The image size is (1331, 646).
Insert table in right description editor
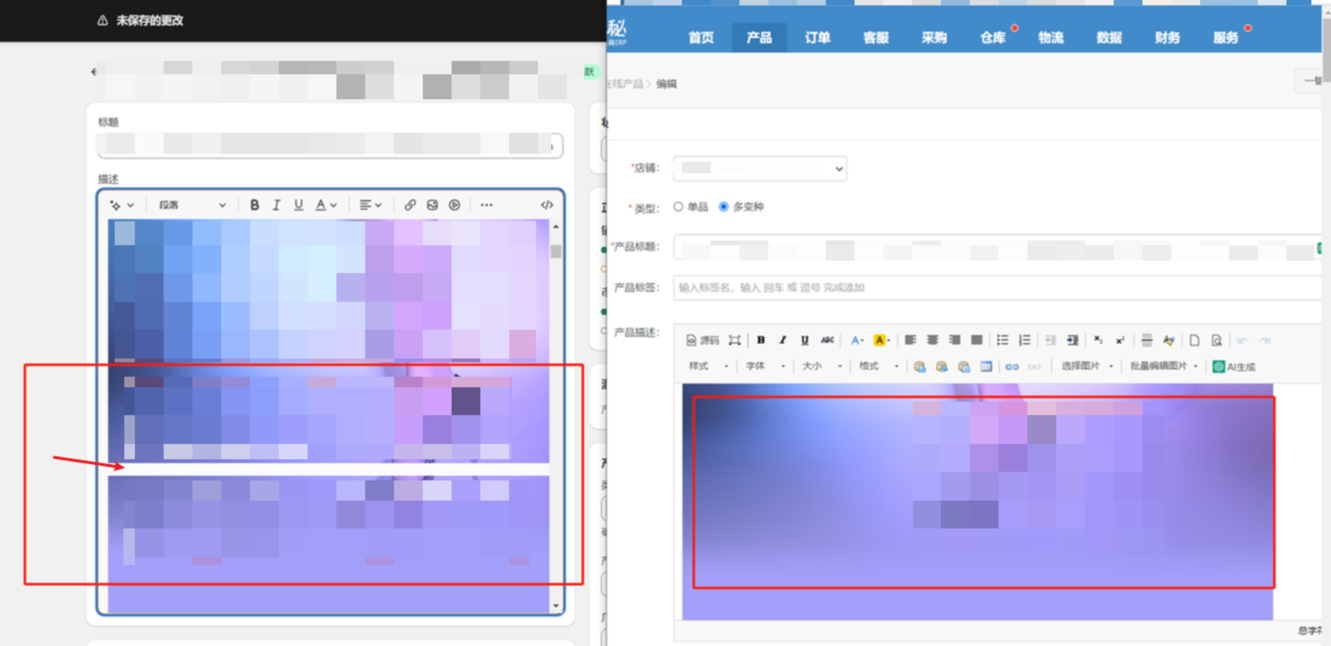pos(986,366)
